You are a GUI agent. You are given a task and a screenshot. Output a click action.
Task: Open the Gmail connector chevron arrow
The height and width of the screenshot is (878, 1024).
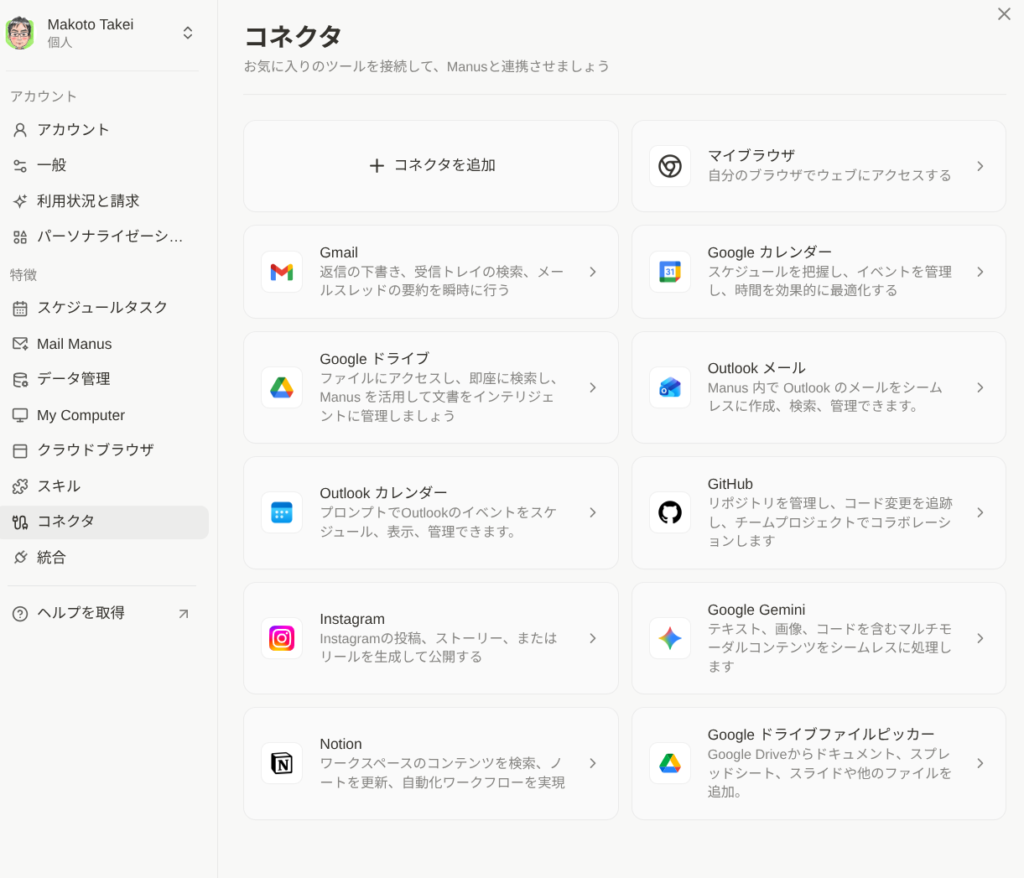point(592,272)
